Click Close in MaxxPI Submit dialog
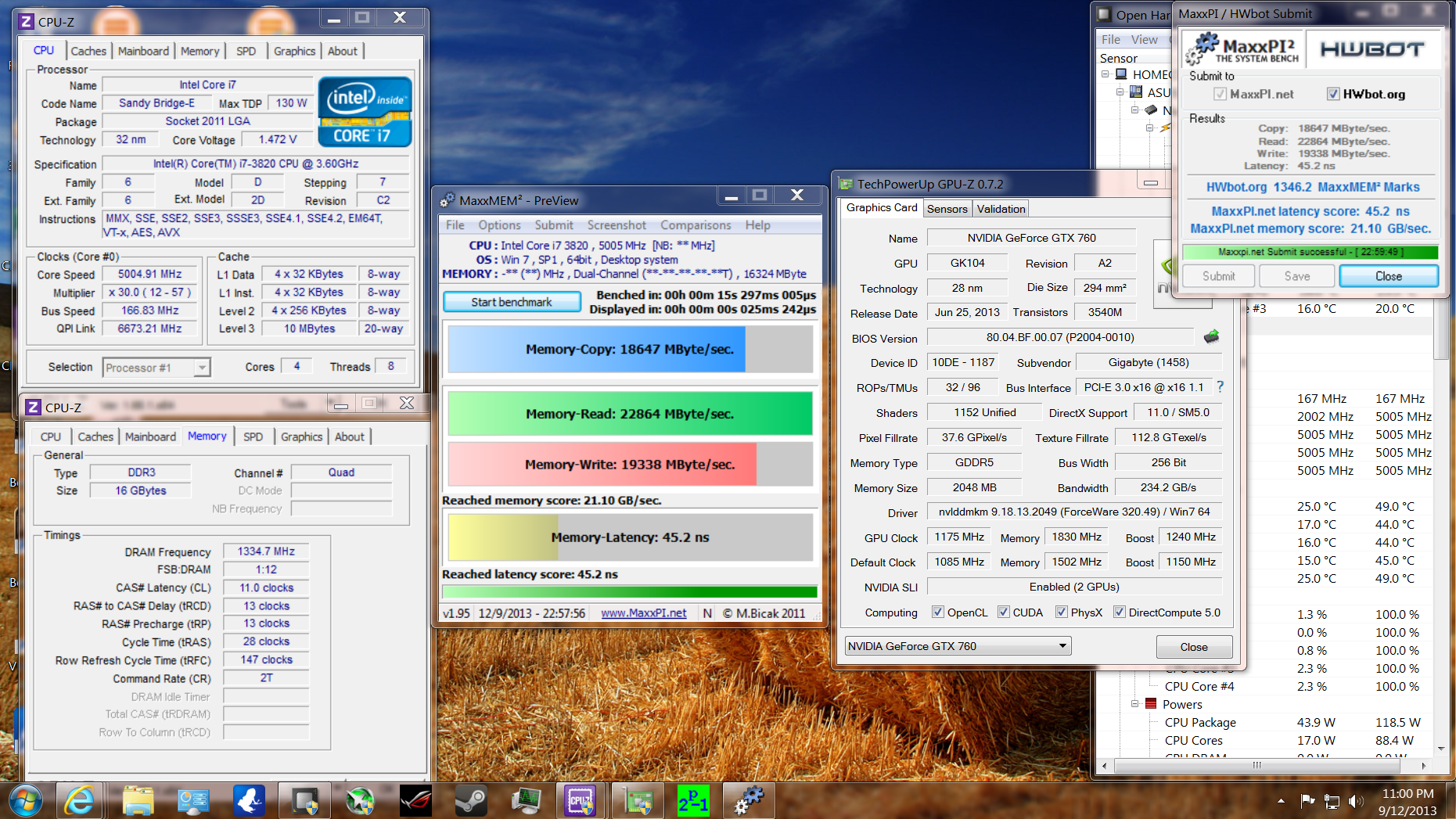Image resolution: width=1456 pixels, height=819 pixels. click(1389, 276)
